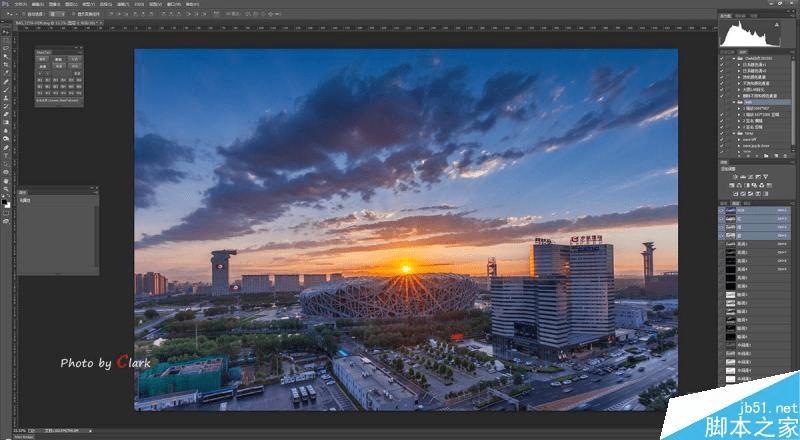
Task: Open the Filter menu
Action: coord(122,5)
